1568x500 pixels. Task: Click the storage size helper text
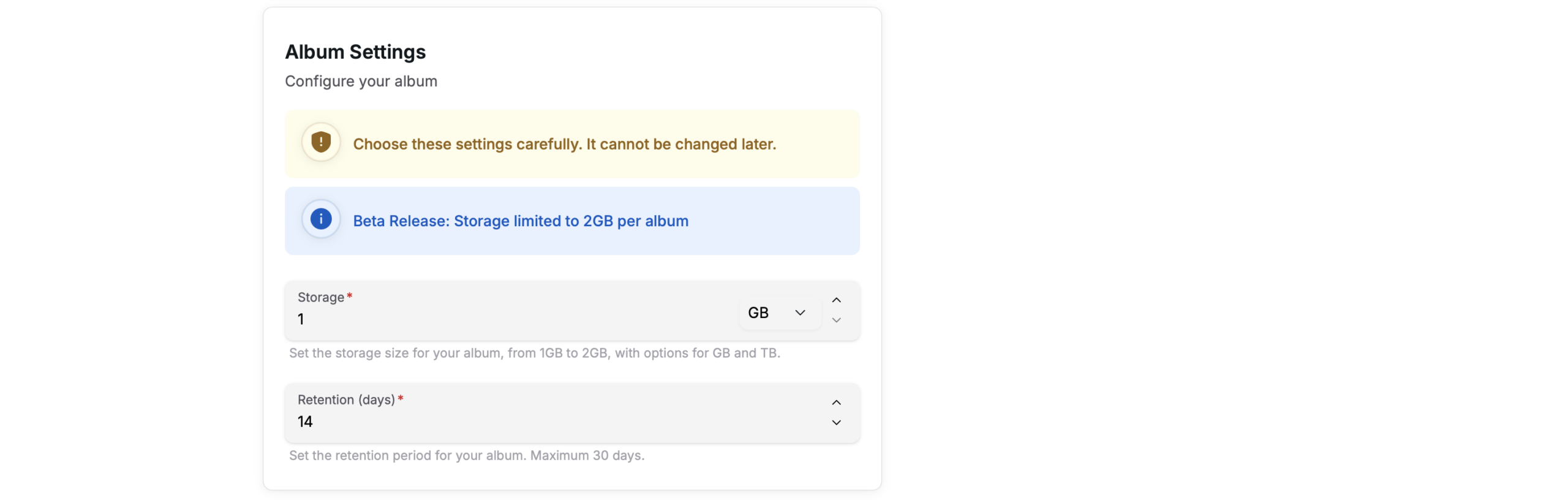(x=534, y=353)
